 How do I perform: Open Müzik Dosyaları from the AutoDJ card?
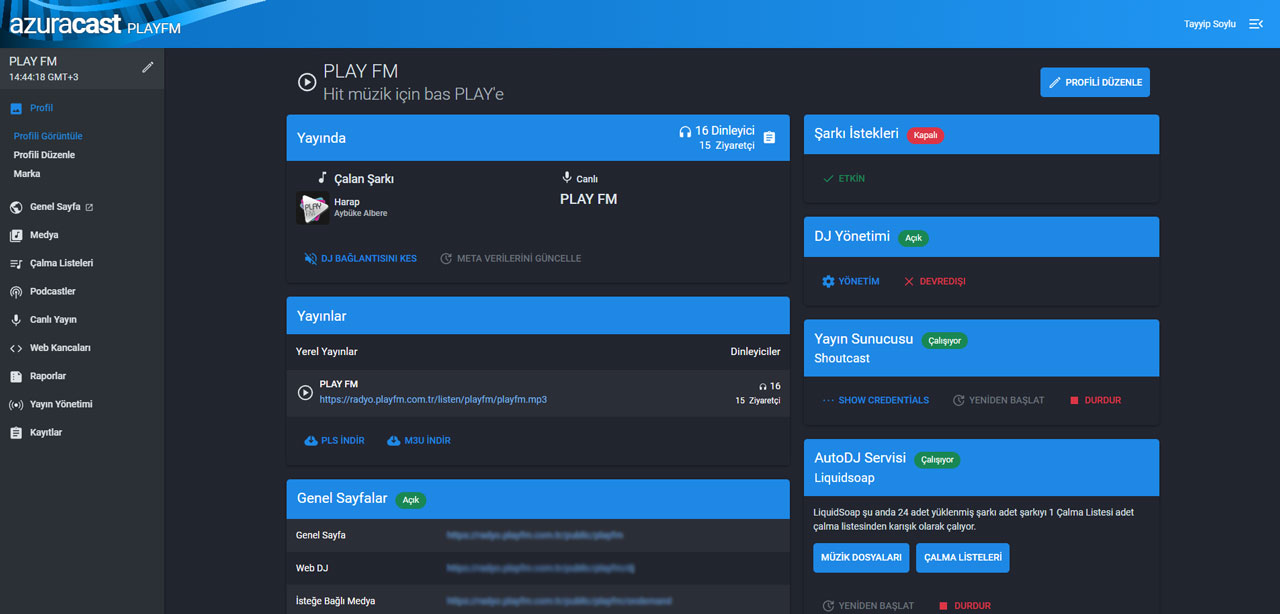coord(861,557)
